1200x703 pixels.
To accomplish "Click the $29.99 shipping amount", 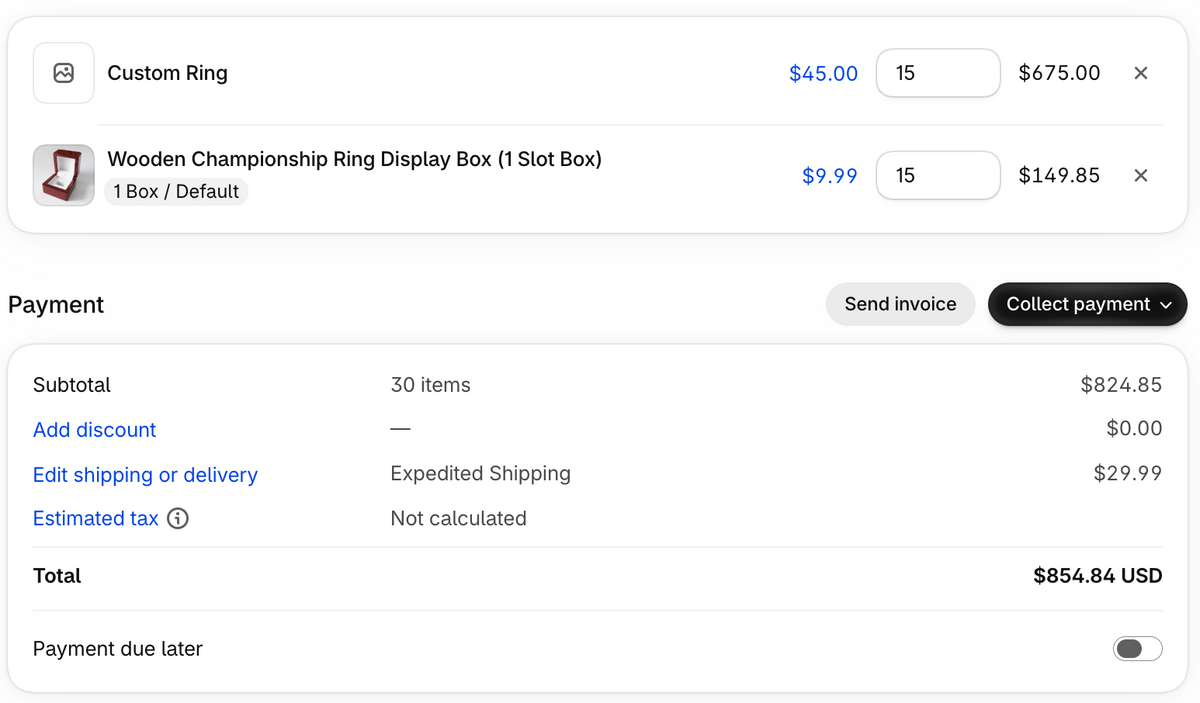I will pos(1128,474).
